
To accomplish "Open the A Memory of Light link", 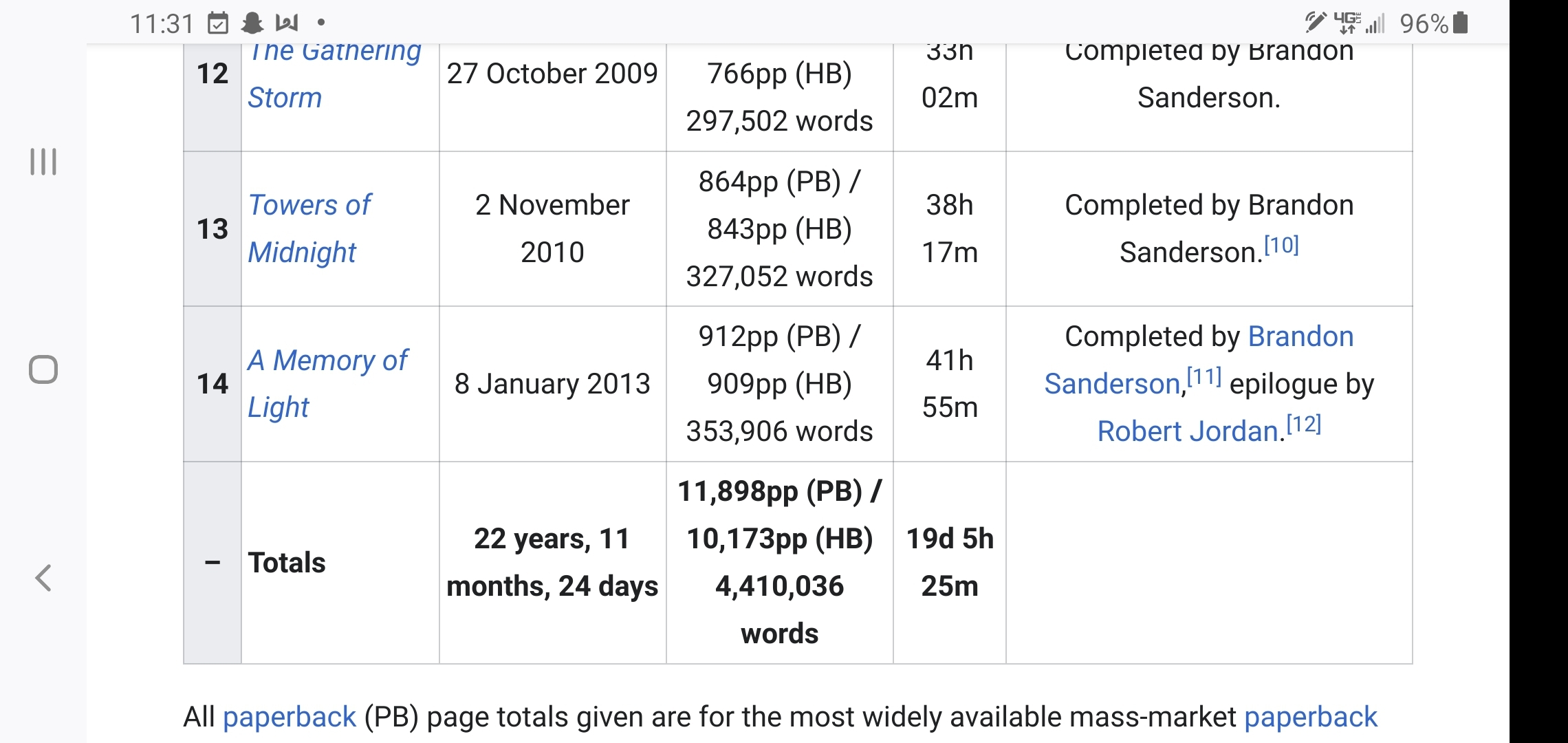I will point(327,383).
